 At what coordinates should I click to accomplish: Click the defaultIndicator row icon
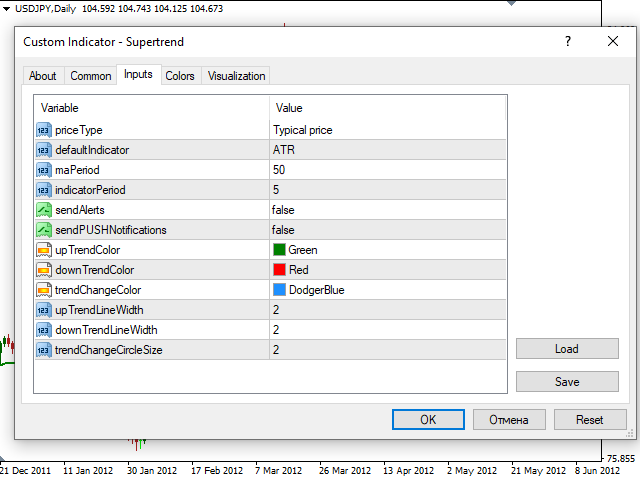(43, 150)
